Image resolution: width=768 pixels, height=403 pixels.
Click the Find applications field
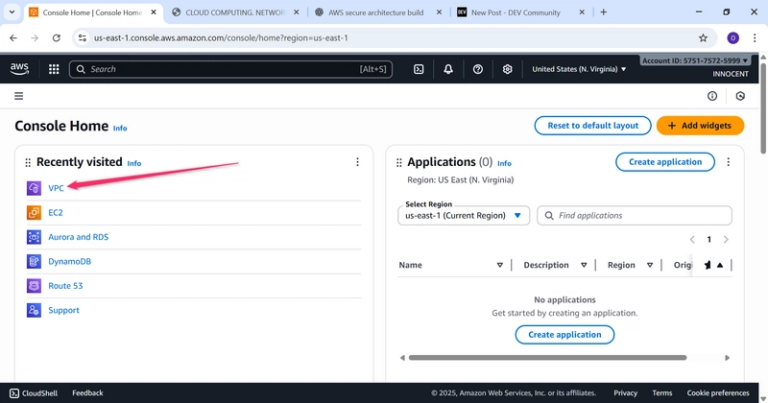(x=634, y=215)
